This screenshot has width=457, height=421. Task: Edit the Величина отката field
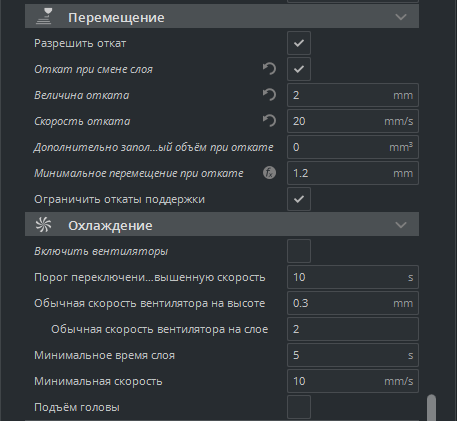(353, 95)
